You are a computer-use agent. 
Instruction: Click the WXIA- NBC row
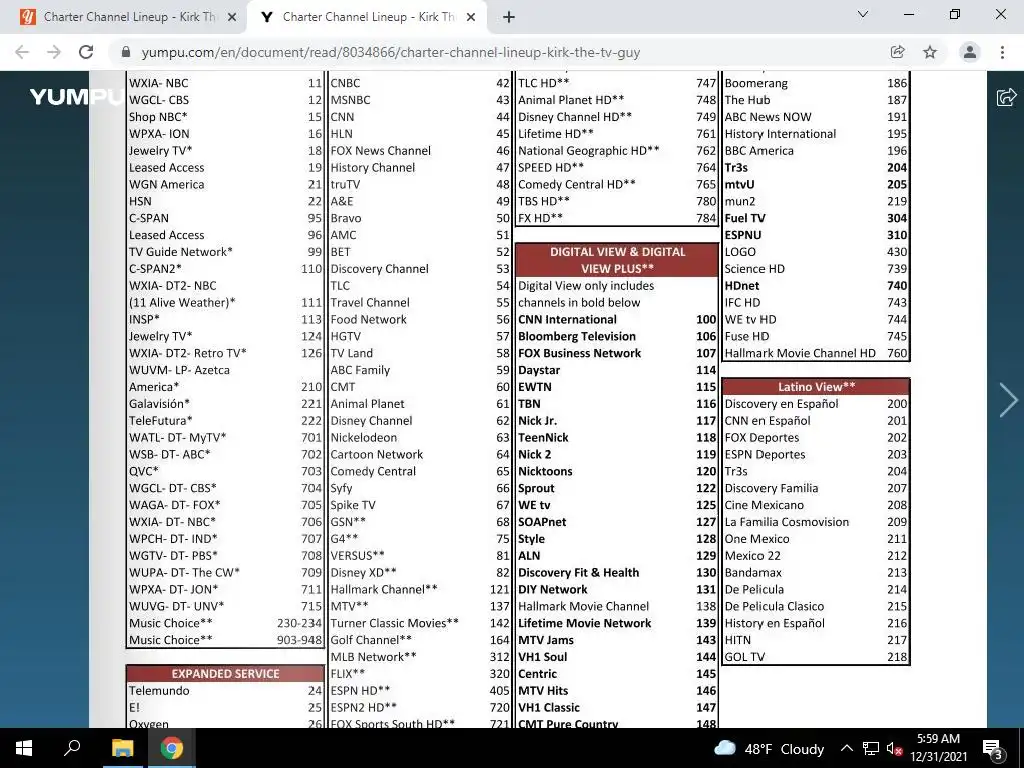click(x=225, y=83)
